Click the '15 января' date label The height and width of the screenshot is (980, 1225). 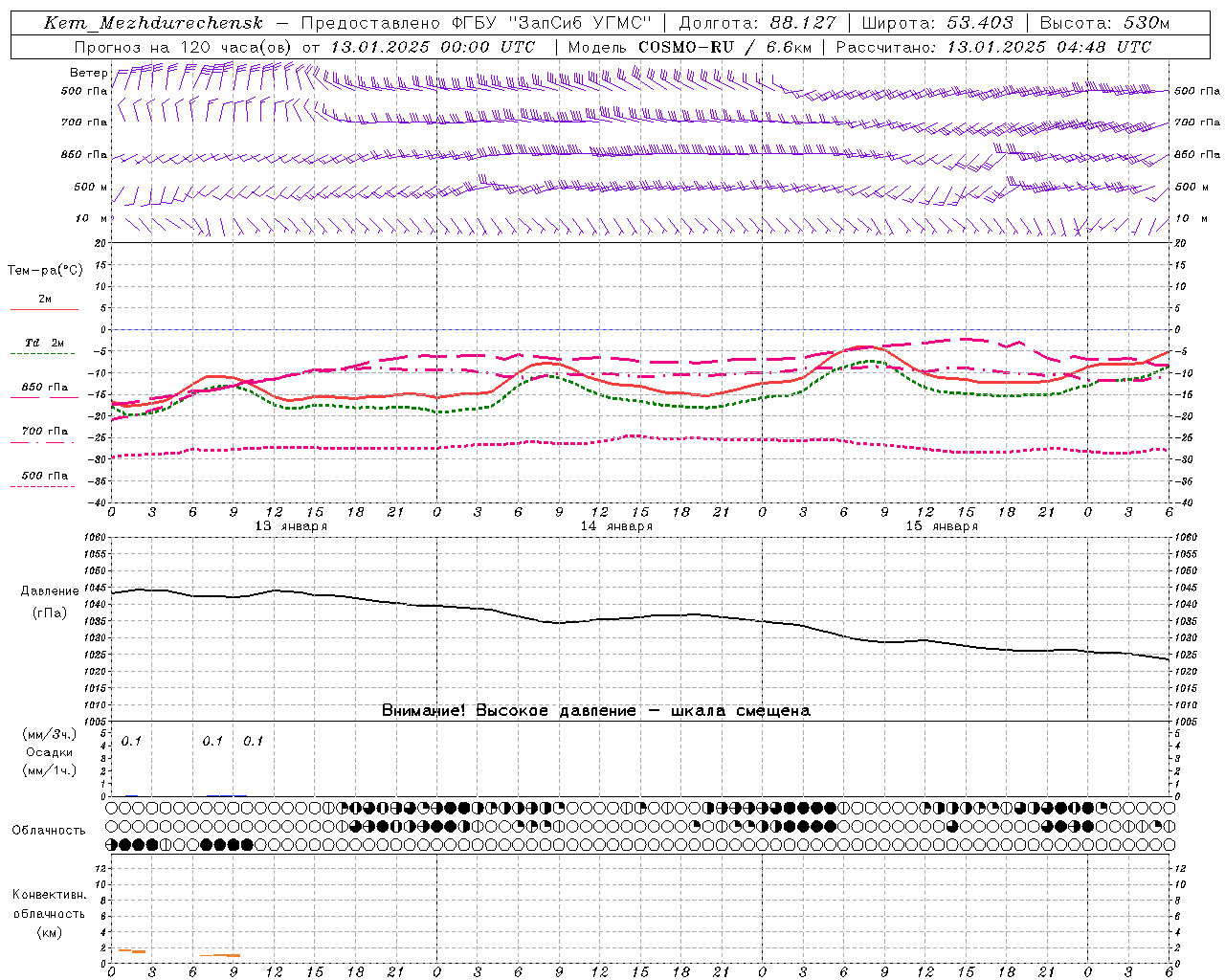(942, 525)
